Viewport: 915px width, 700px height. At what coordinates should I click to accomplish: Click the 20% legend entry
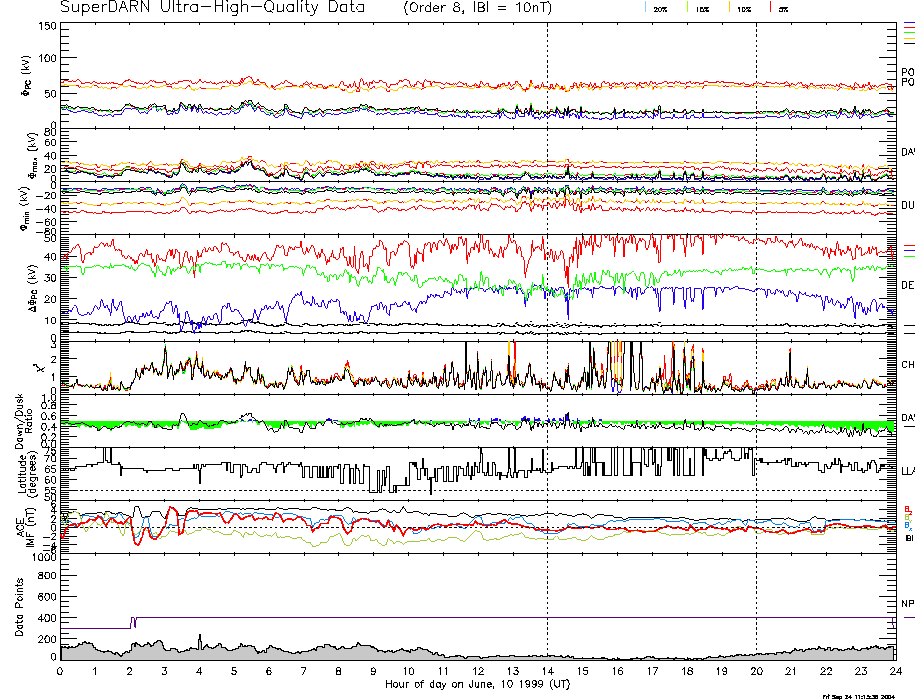(661, 8)
